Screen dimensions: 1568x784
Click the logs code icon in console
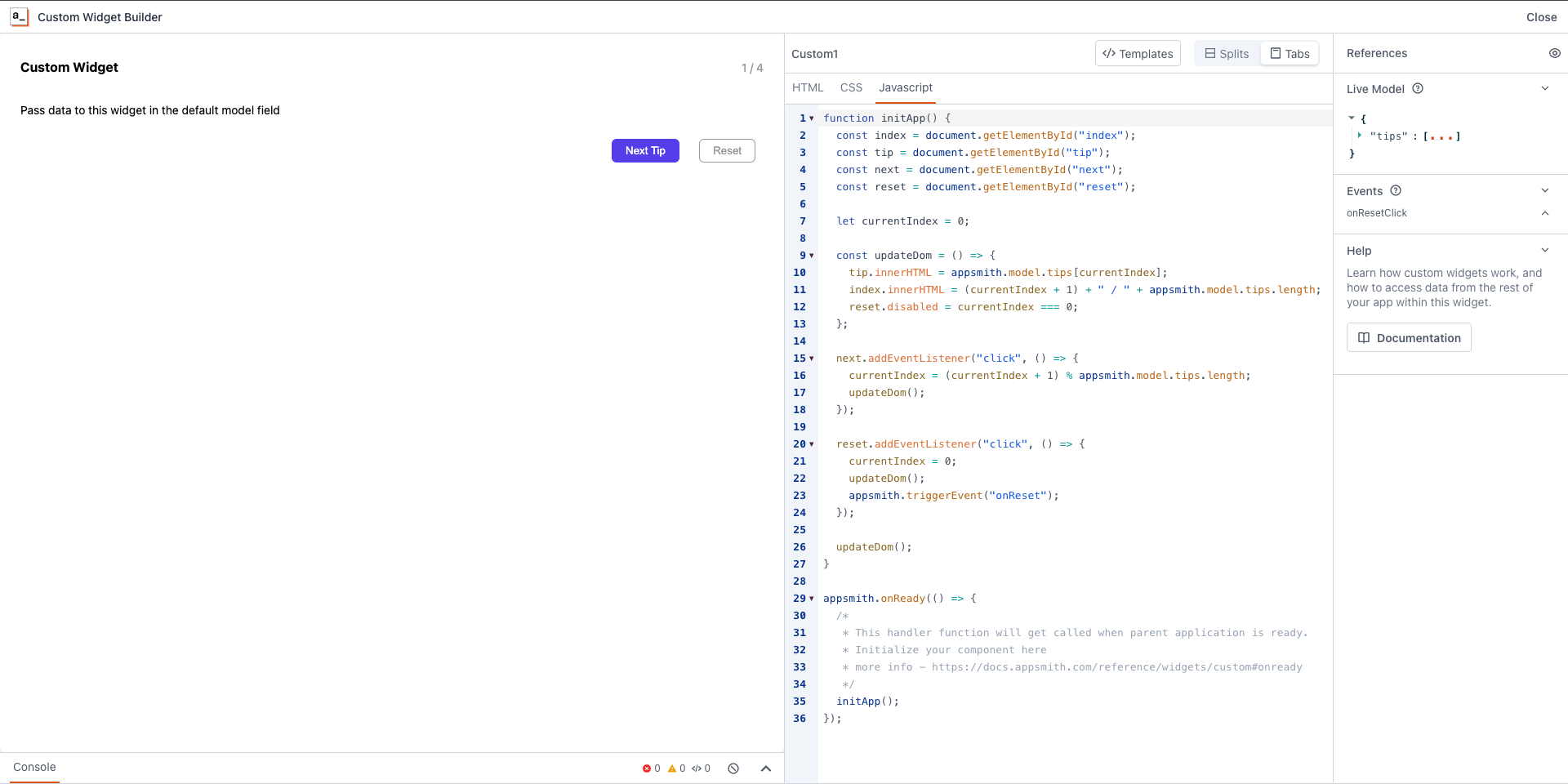coord(701,768)
